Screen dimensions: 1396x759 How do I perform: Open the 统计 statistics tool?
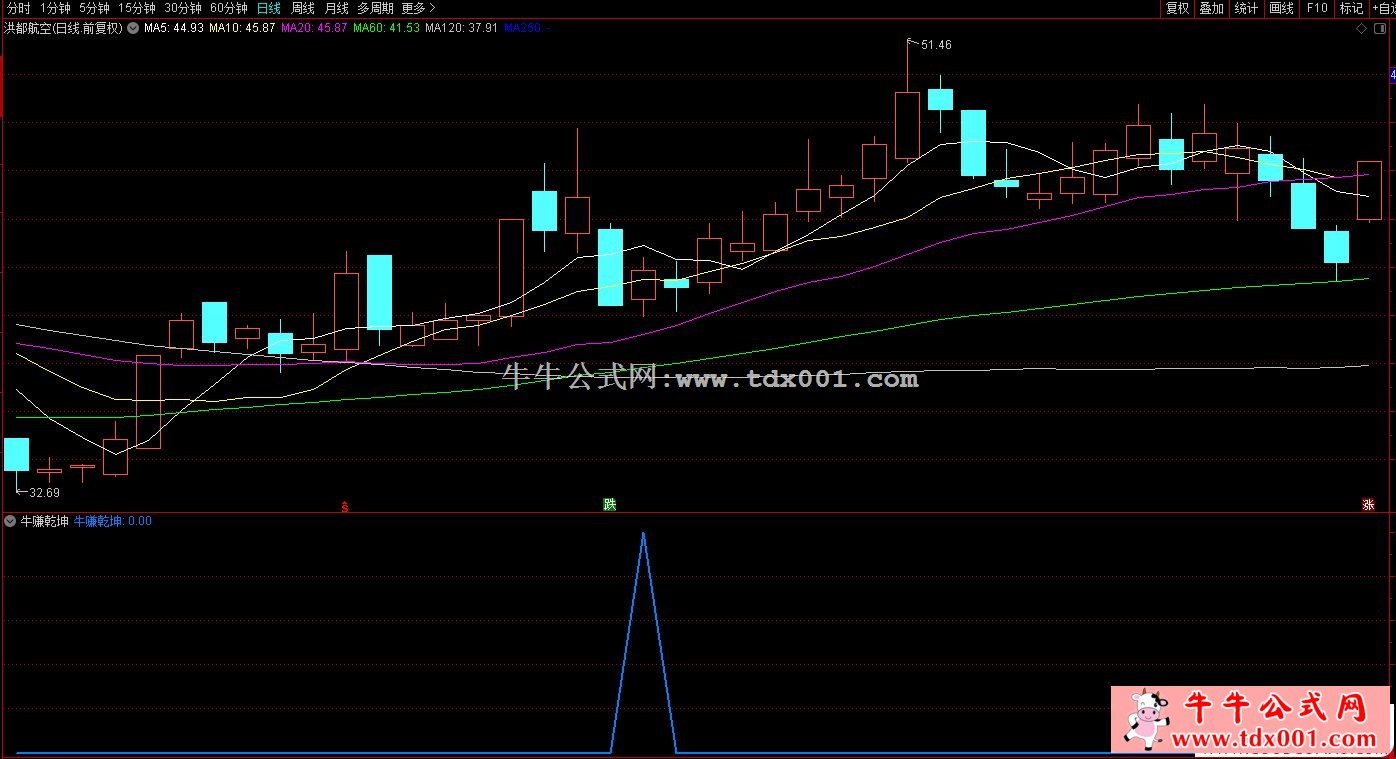(x=1246, y=8)
